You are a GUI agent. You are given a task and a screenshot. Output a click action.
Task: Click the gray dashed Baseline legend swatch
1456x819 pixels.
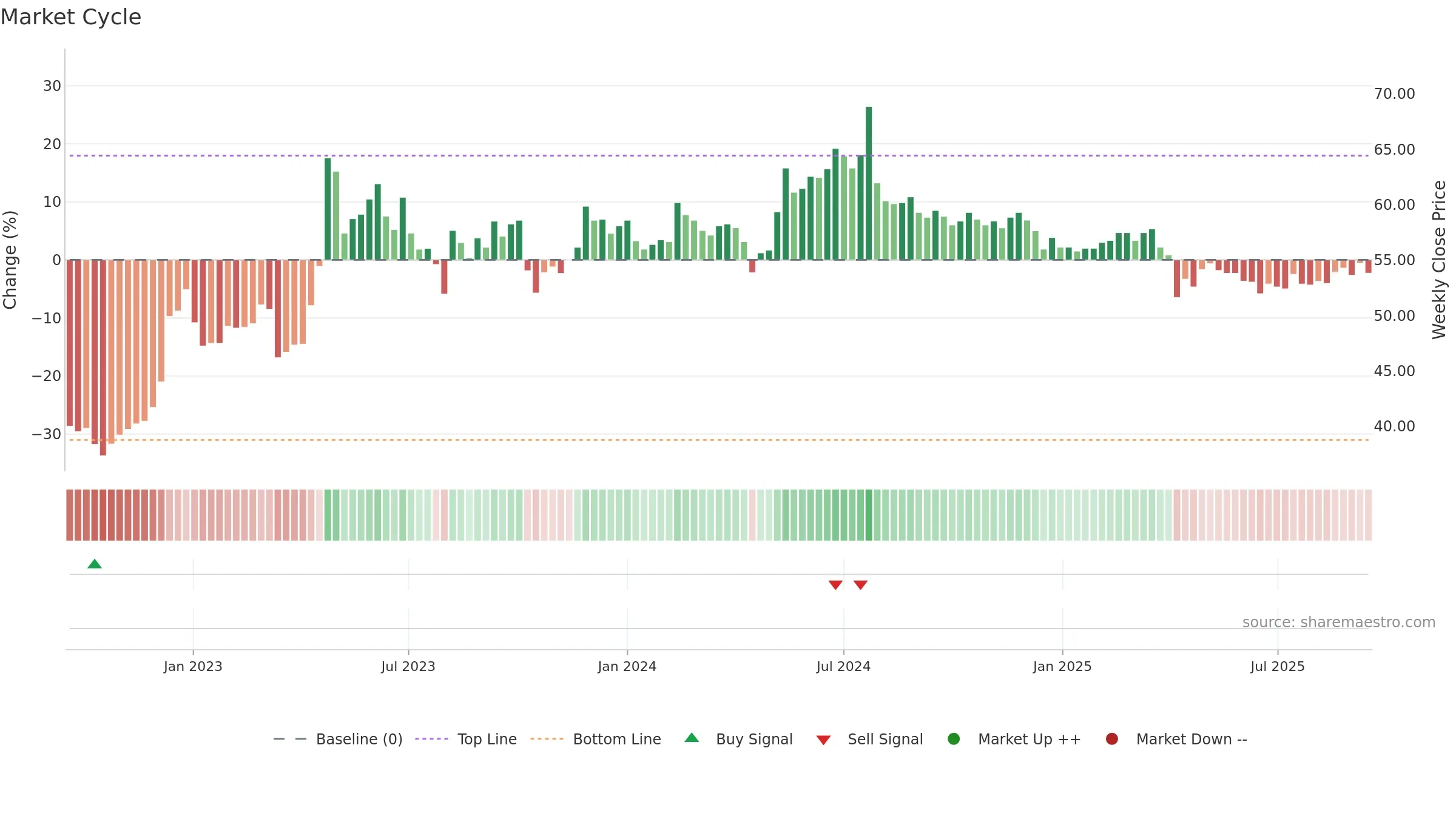[290, 739]
